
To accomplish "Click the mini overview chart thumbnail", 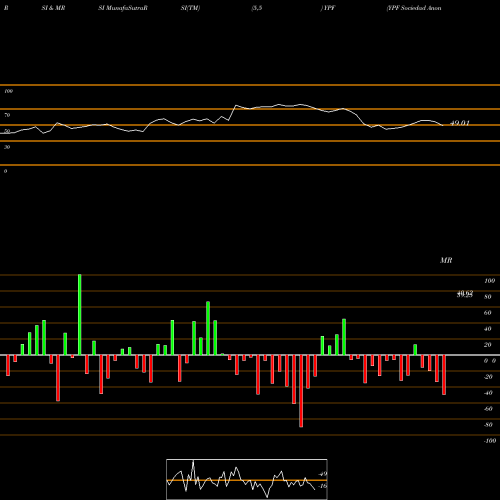I will coord(247,479).
